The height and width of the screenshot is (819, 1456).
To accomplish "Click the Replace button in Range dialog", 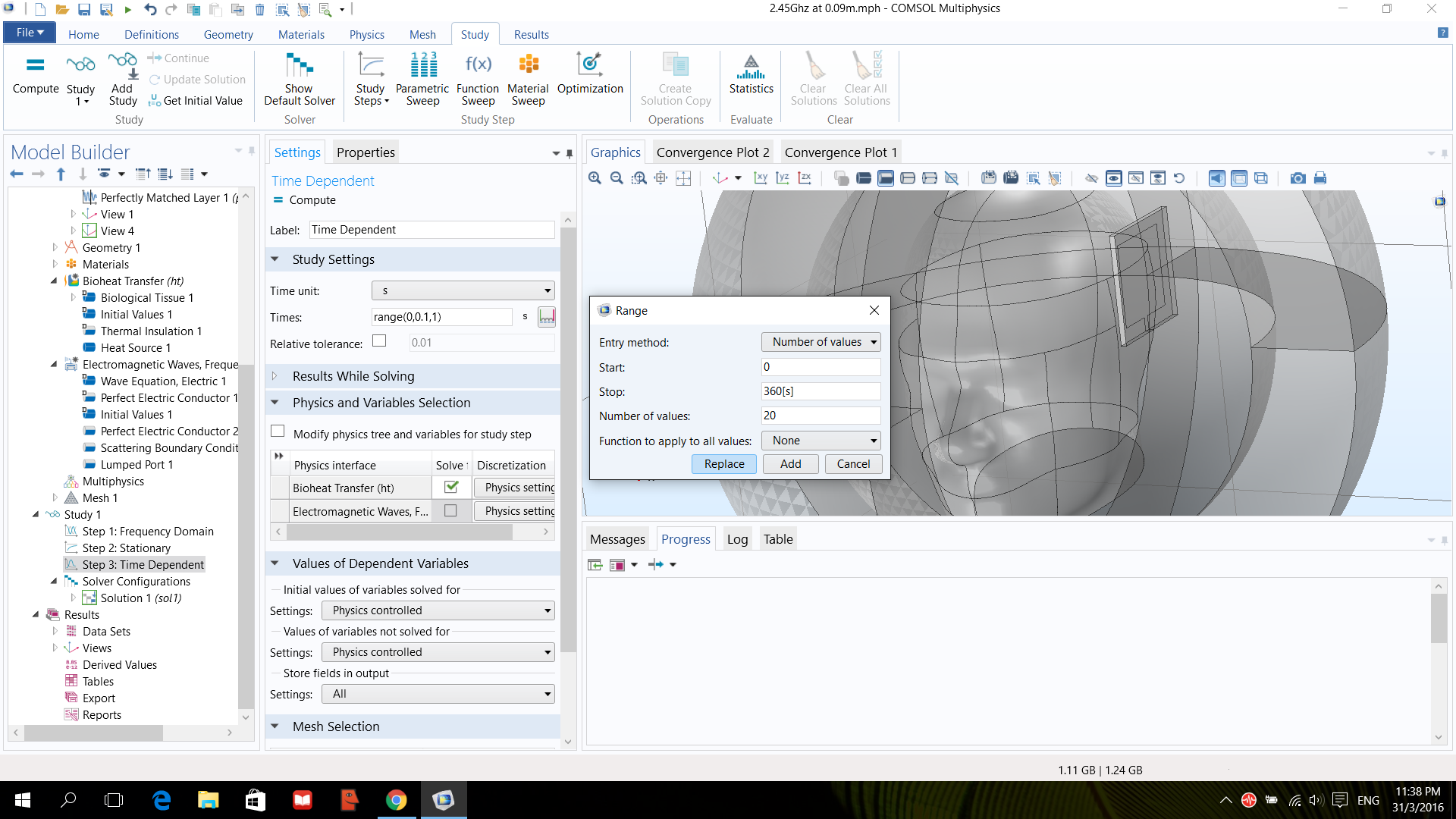I will [x=723, y=464].
